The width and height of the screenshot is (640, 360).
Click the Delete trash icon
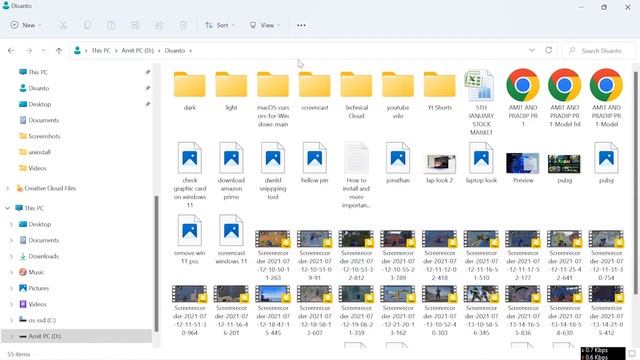(183, 25)
